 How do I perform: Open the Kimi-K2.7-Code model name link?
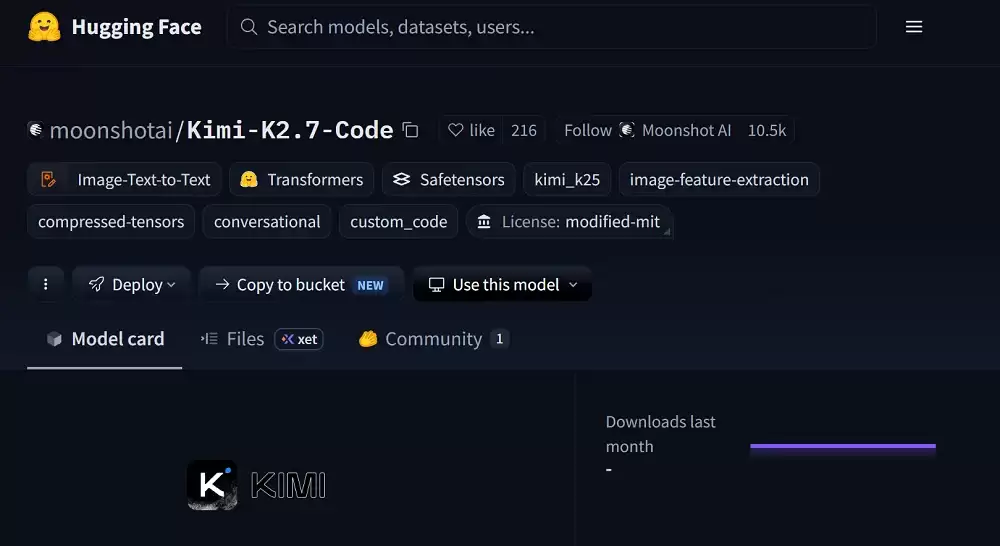click(x=290, y=130)
